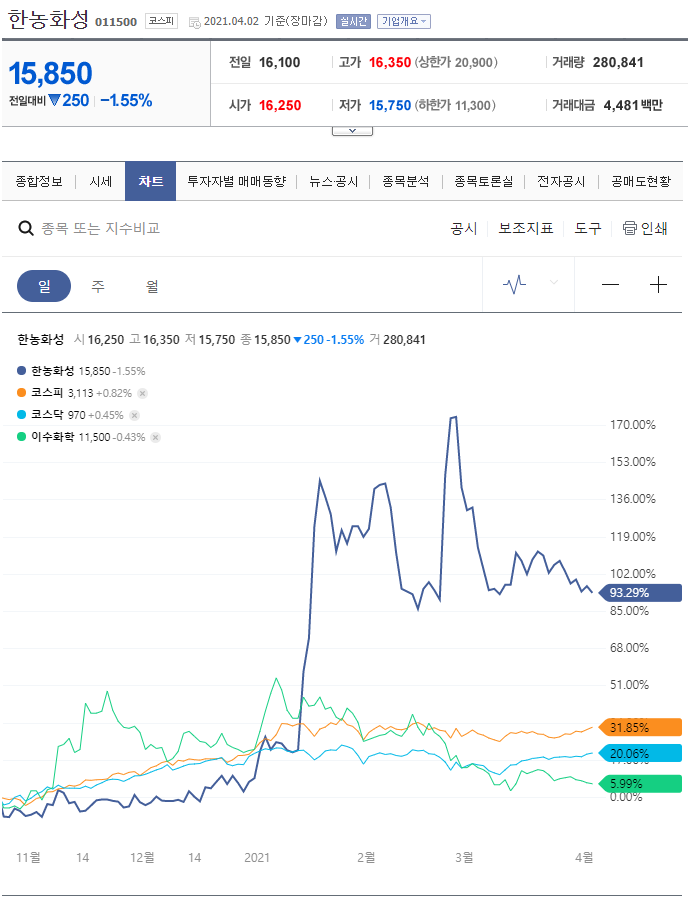Remove 코스피 comparison with x icon
The height and width of the screenshot is (899, 688).
point(143,393)
